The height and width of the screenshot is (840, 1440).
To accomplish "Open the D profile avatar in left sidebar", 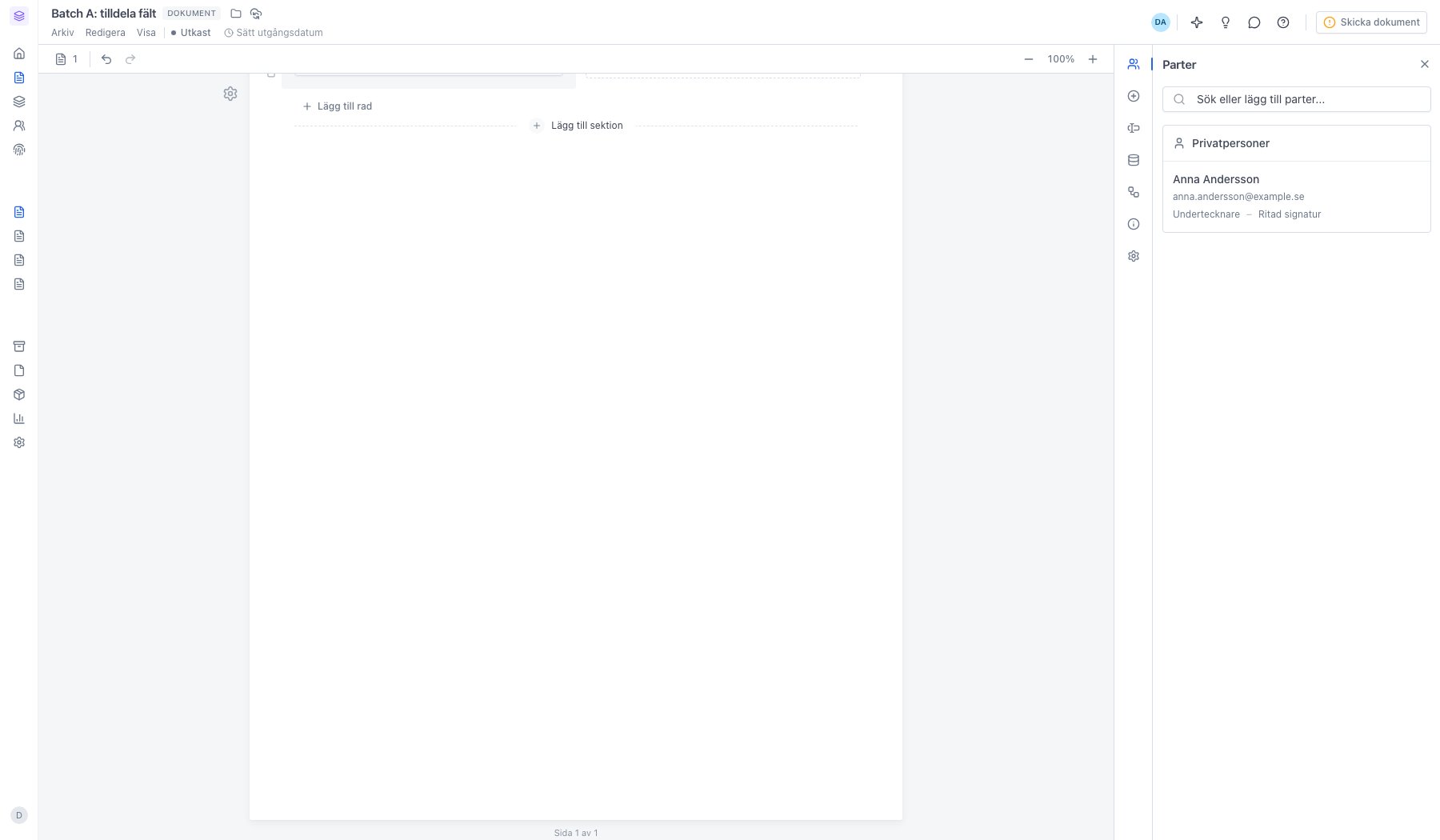I will (x=19, y=815).
